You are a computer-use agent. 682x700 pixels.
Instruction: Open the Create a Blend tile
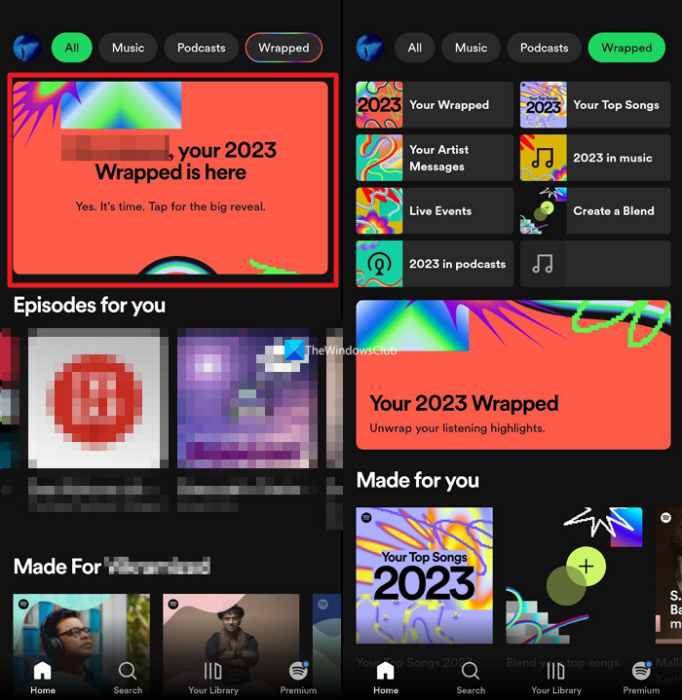pyautogui.click(x=595, y=211)
